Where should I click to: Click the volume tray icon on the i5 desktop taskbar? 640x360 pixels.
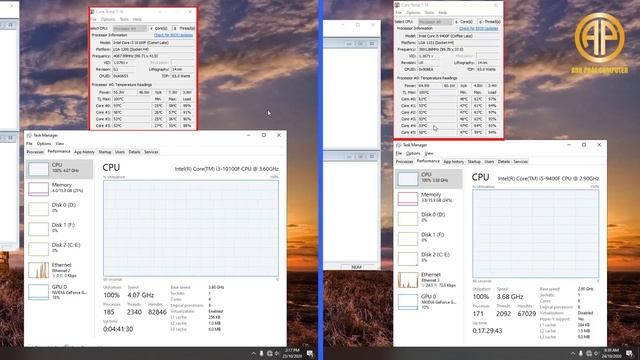(596, 353)
